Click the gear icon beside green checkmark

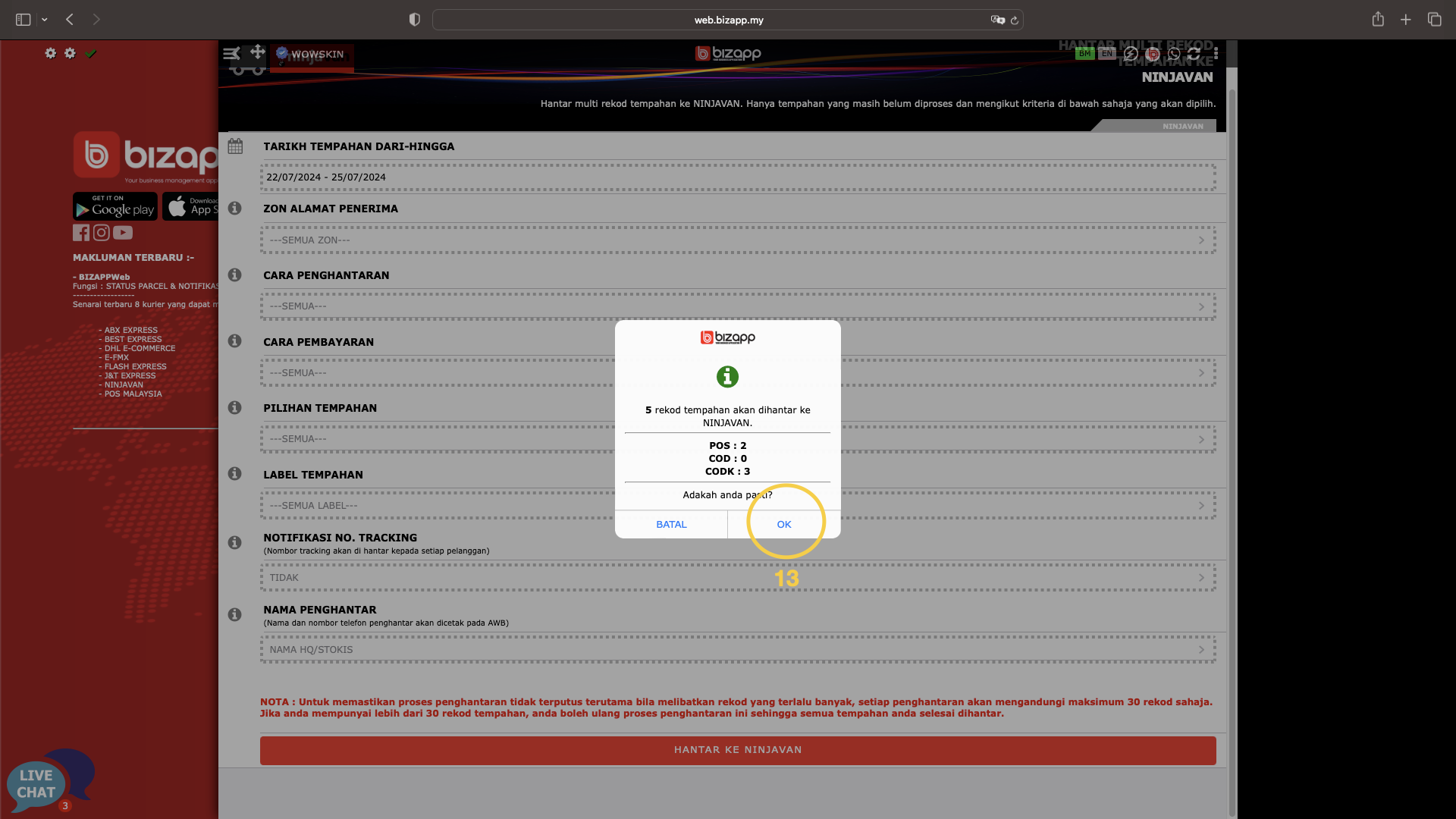[x=70, y=53]
